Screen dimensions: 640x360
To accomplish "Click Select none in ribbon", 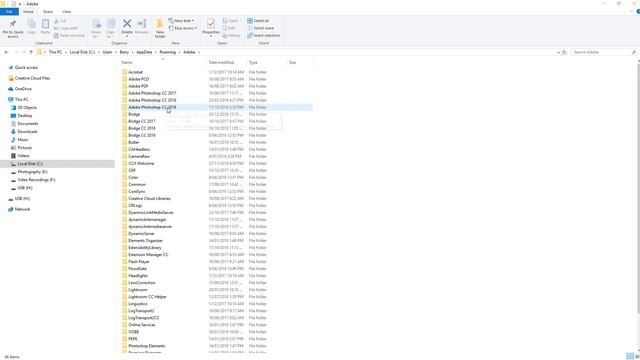I will click(260, 28).
